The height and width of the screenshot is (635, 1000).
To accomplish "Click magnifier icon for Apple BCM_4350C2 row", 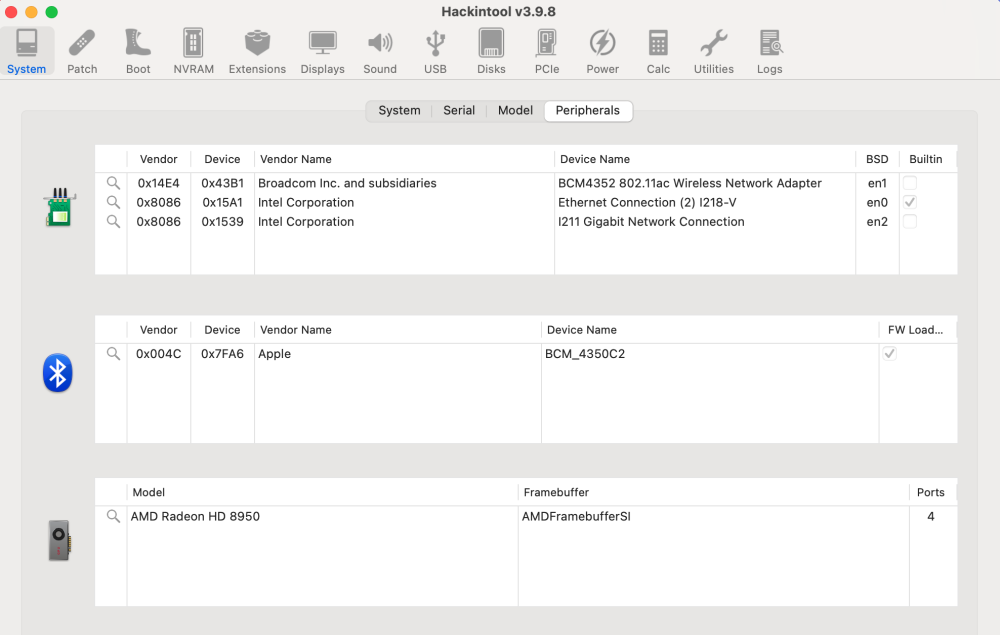I will (x=113, y=353).
